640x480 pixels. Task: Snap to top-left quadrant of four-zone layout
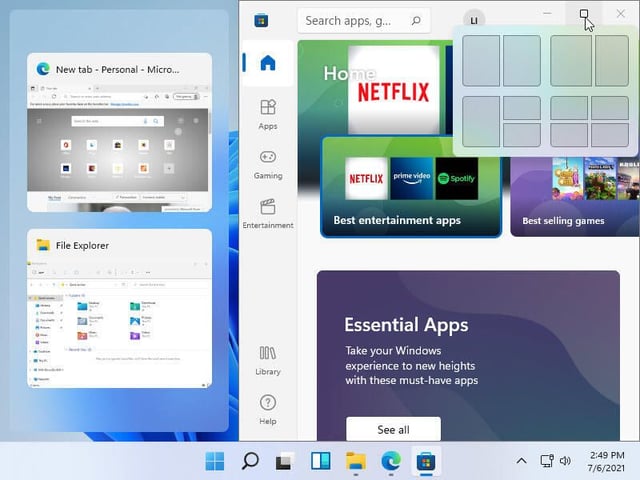click(569, 108)
